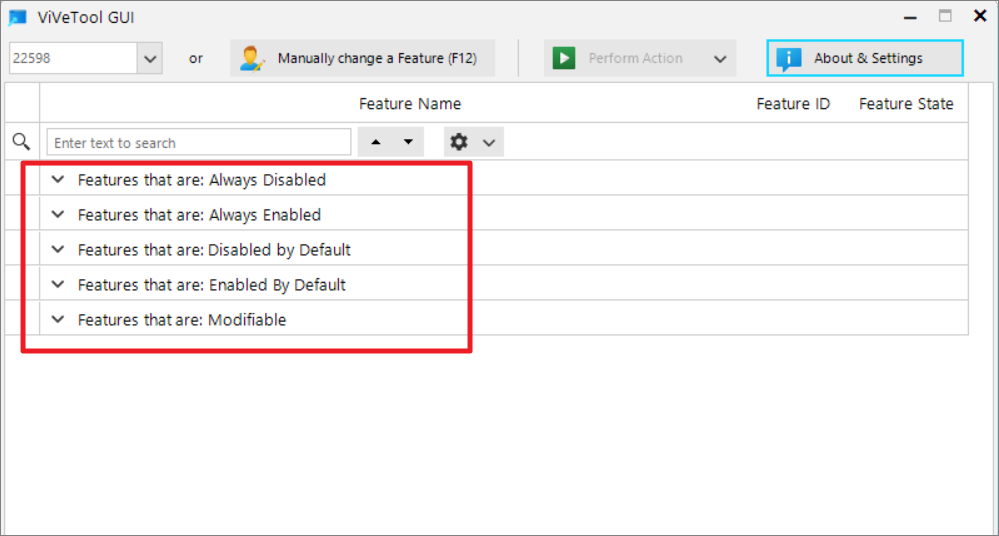Screen dimensions: 999x536
Task: Minimize the ViVeTool GUI window
Action: (910, 17)
